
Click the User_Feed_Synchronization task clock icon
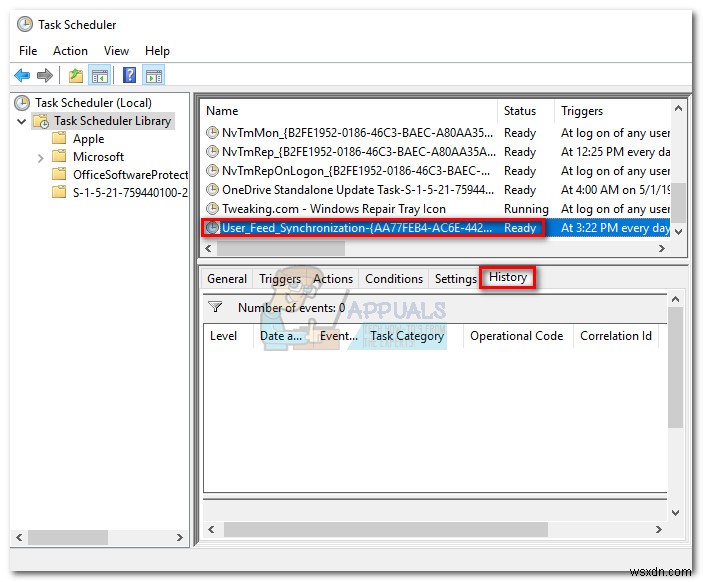[212, 228]
